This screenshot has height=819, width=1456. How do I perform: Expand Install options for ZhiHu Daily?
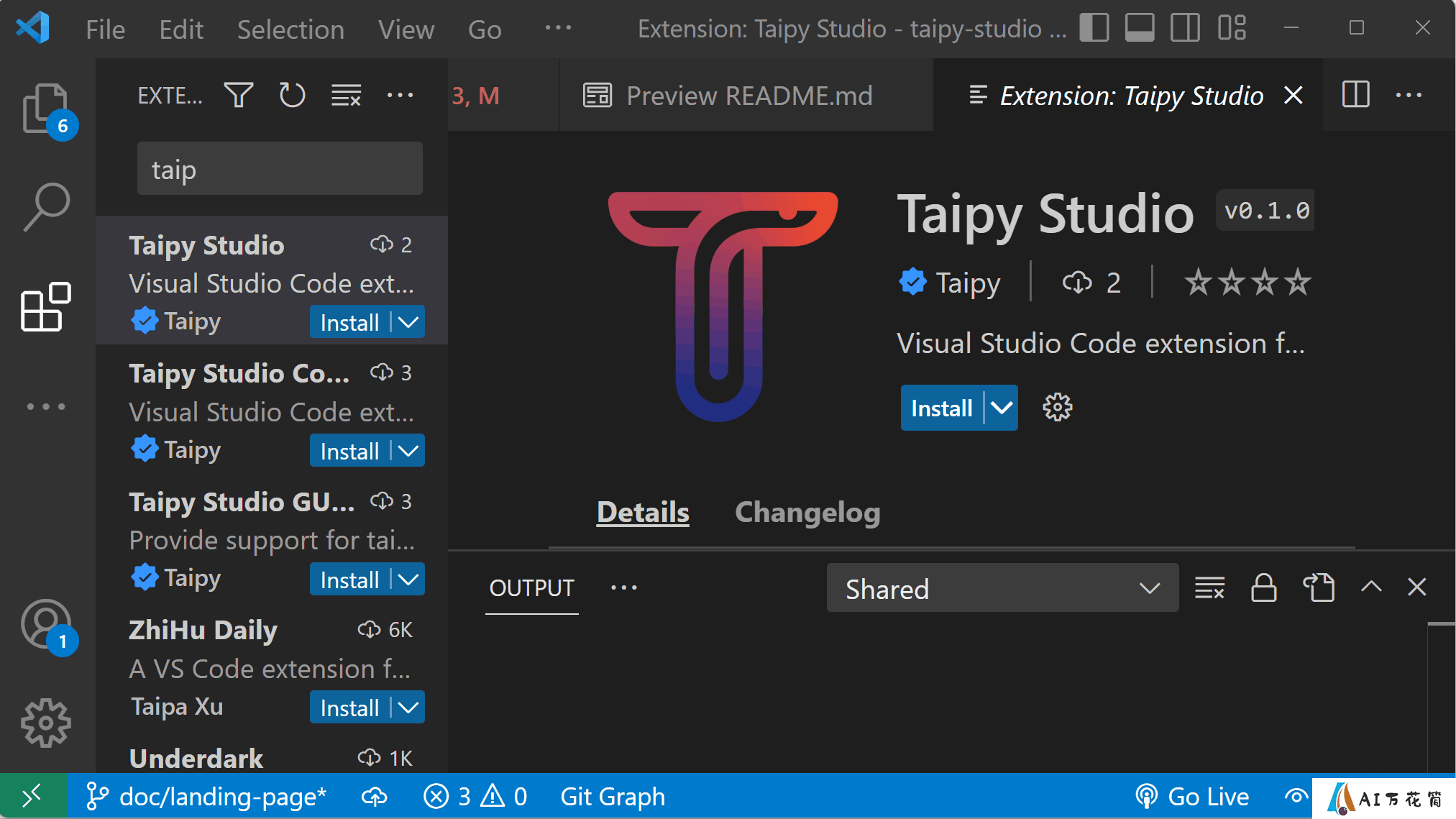pyautogui.click(x=408, y=708)
